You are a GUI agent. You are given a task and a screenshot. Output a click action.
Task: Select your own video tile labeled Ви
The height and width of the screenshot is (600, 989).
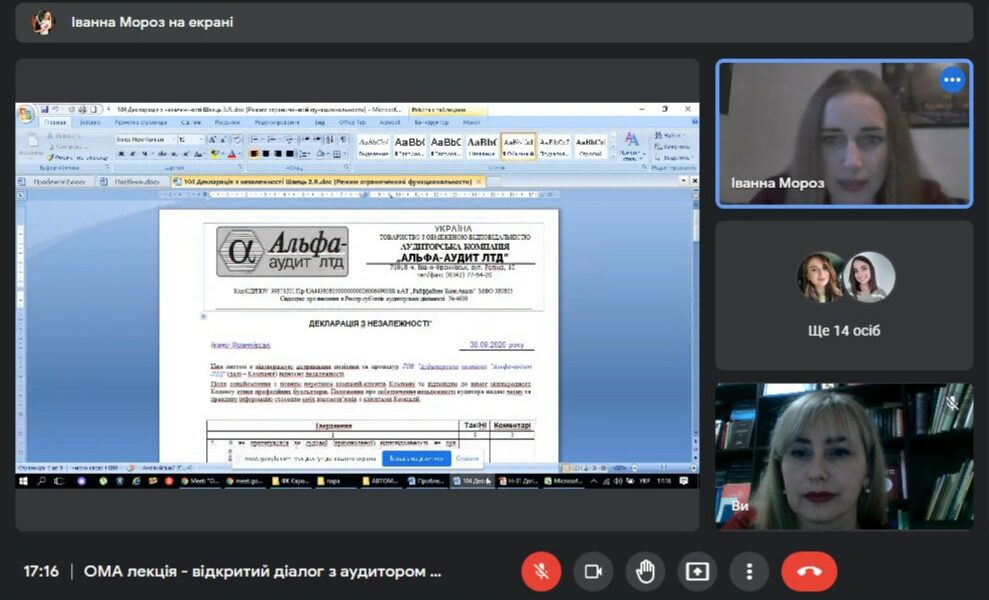coord(844,456)
